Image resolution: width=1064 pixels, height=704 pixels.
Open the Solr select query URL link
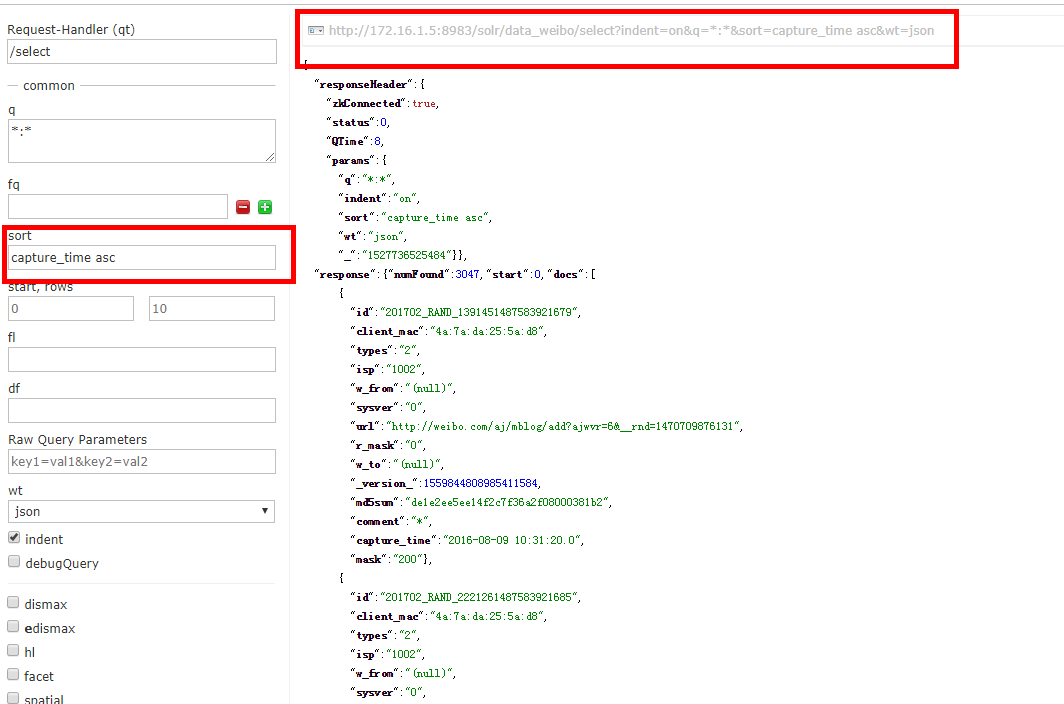[631, 31]
